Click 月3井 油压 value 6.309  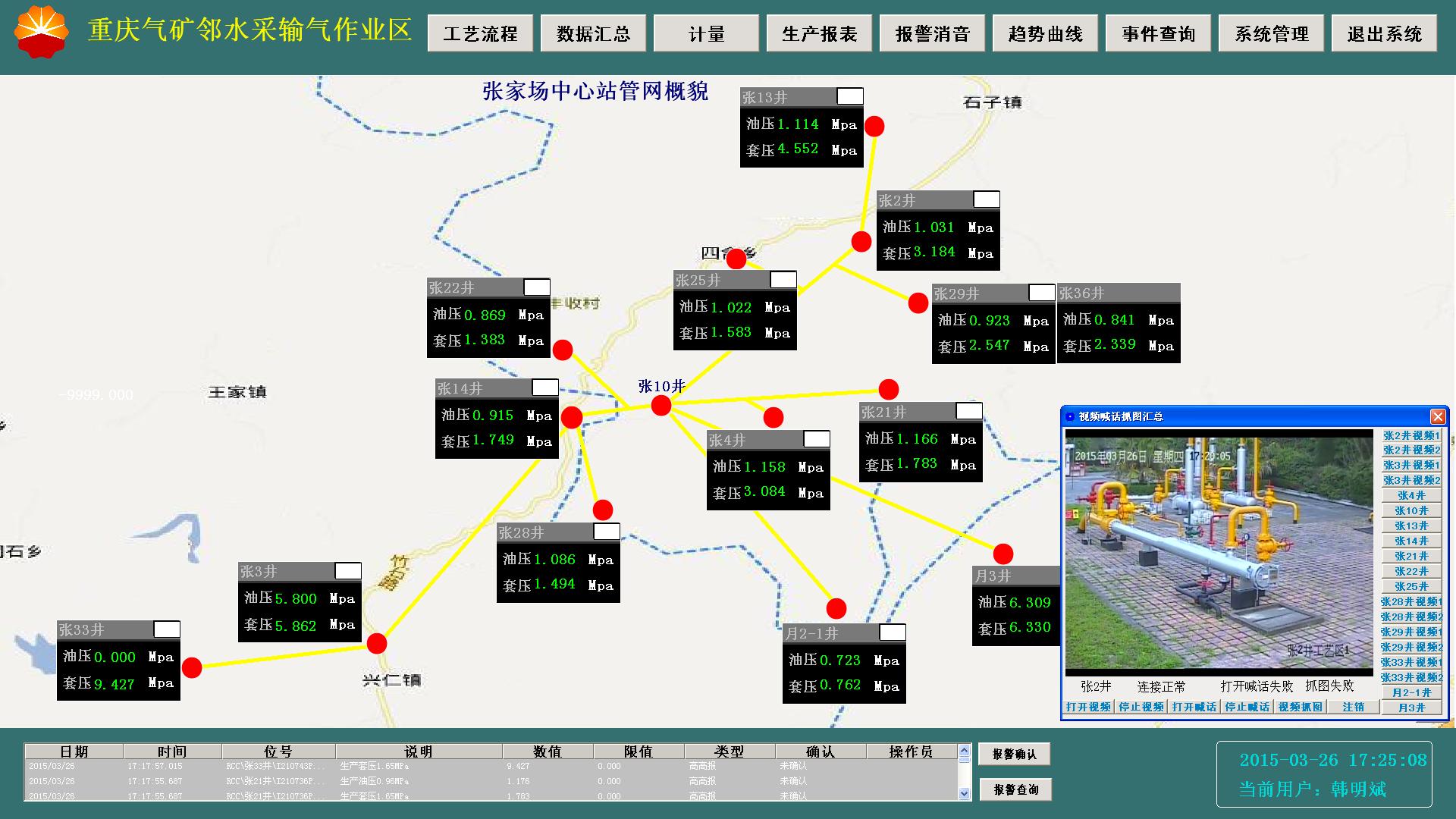coord(1030,602)
